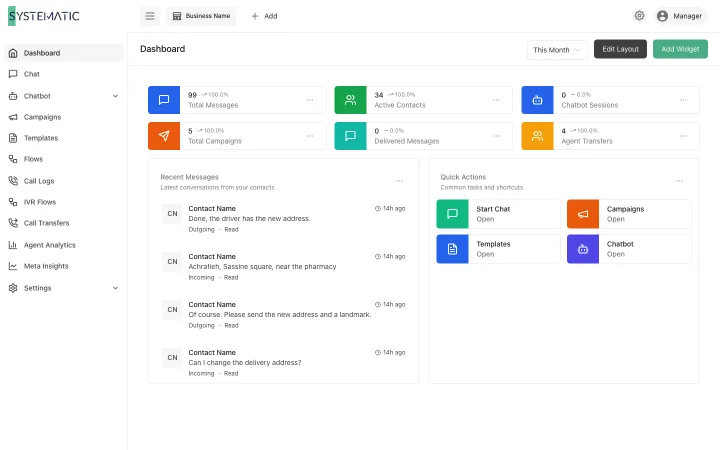Go to Dashboard in the sidebar
The image size is (720, 450).
[64, 53]
